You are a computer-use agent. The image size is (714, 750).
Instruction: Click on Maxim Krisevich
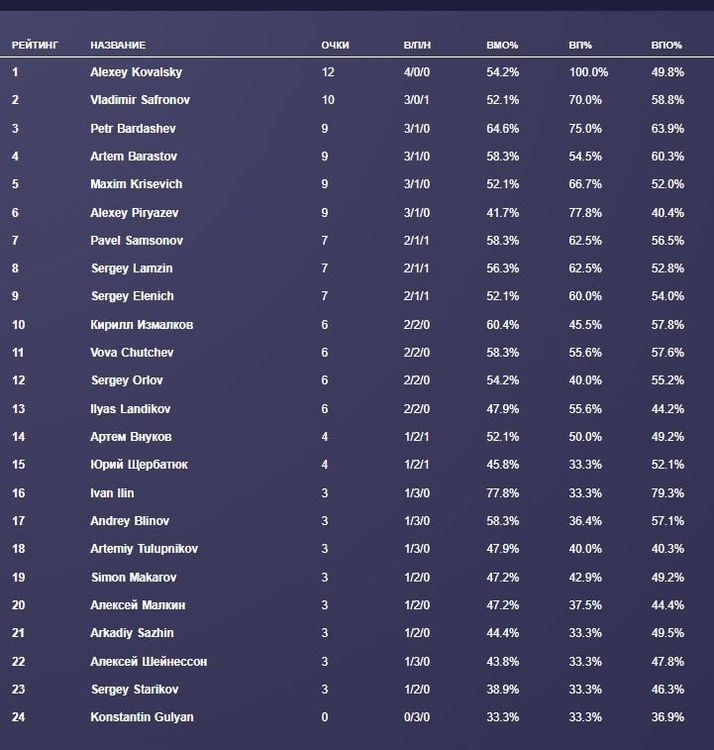(136, 184)
